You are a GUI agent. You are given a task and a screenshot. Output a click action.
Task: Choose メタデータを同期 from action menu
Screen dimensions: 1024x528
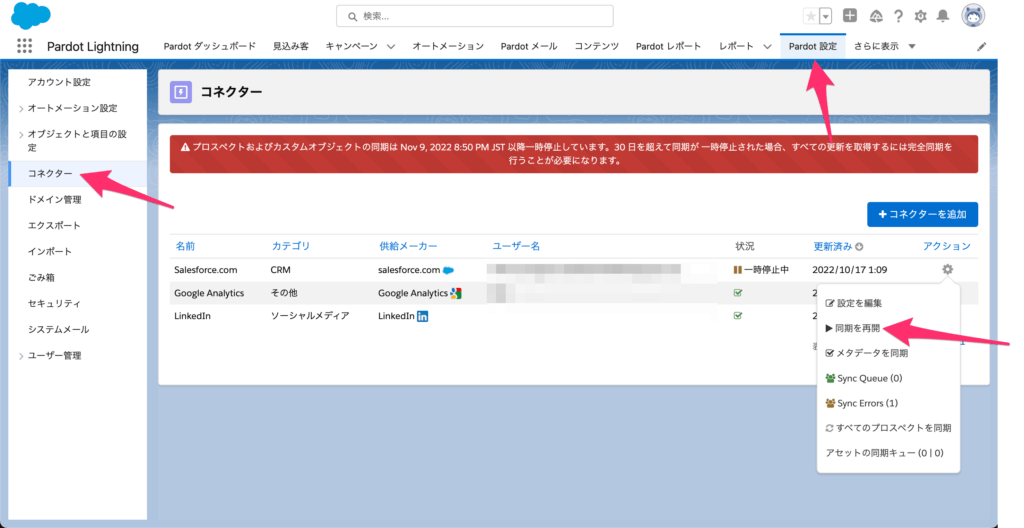pyautogui.click(x=867, y=353)
